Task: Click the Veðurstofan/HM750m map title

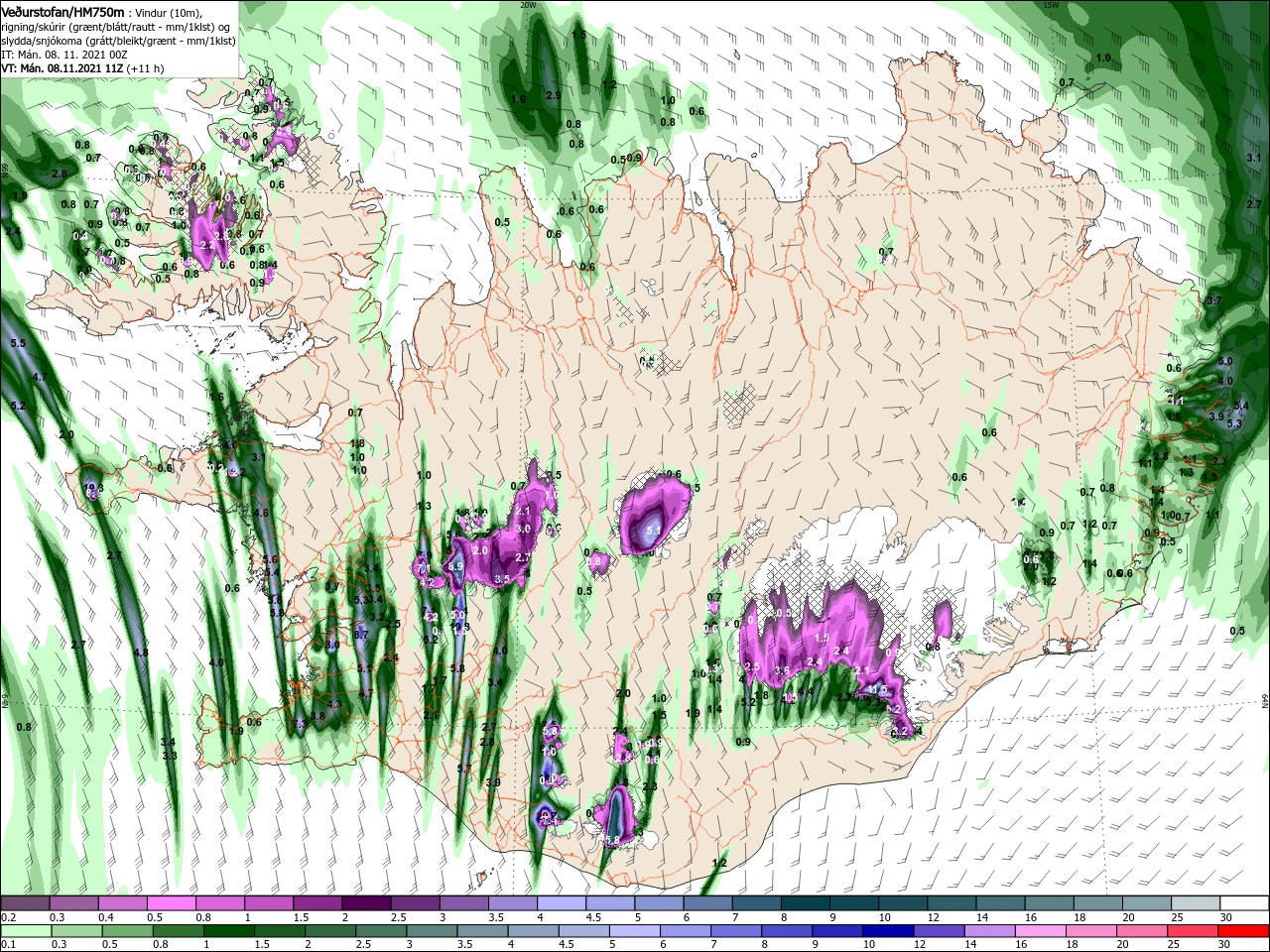Action: coord(63,11)
